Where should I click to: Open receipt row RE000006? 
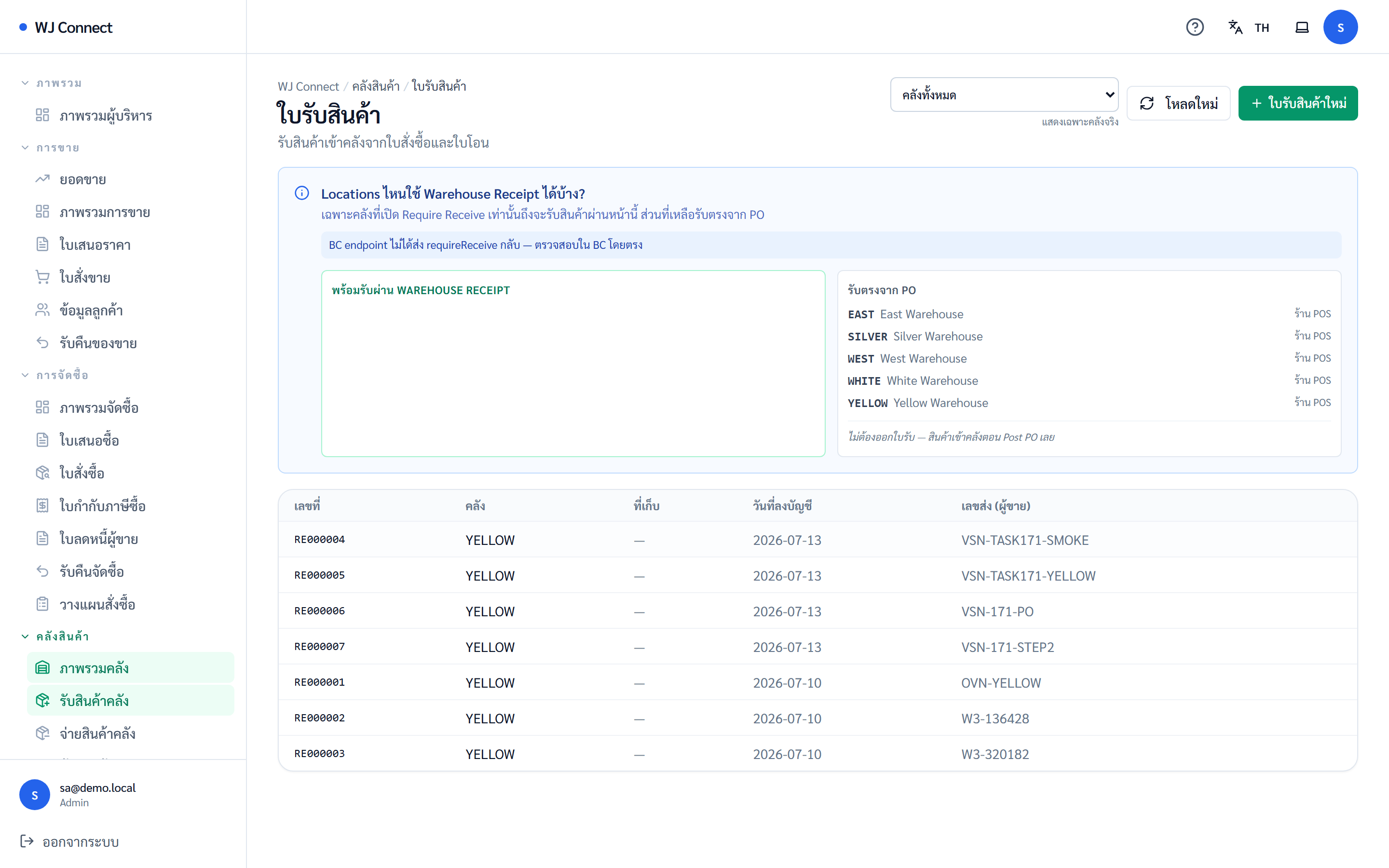pos(817,611)
